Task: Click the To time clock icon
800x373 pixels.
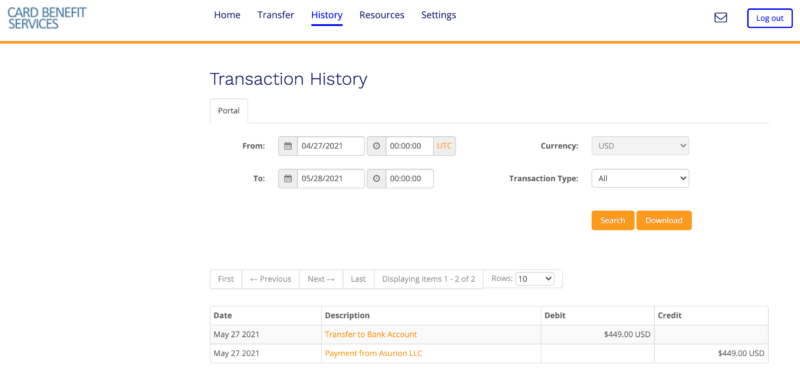Action: 377,179
